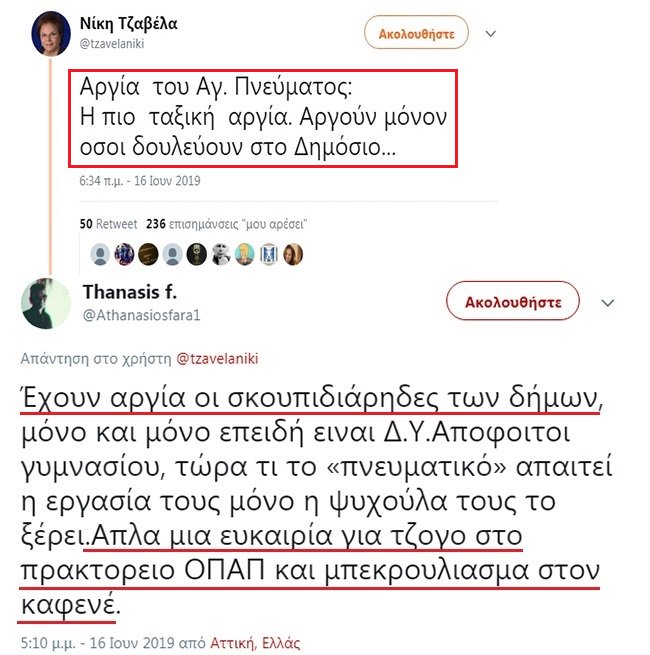Open the first liker's gray default avatar

pyautogui.click(x=100, y=254)
